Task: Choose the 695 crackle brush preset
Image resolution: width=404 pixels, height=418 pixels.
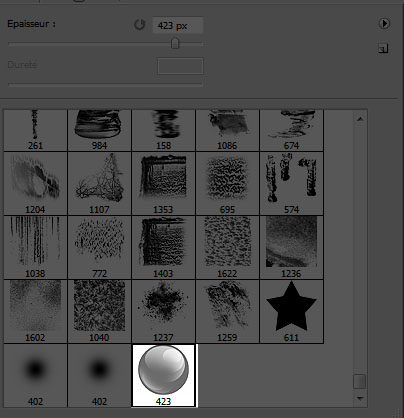Action: (x=227, y=183)
